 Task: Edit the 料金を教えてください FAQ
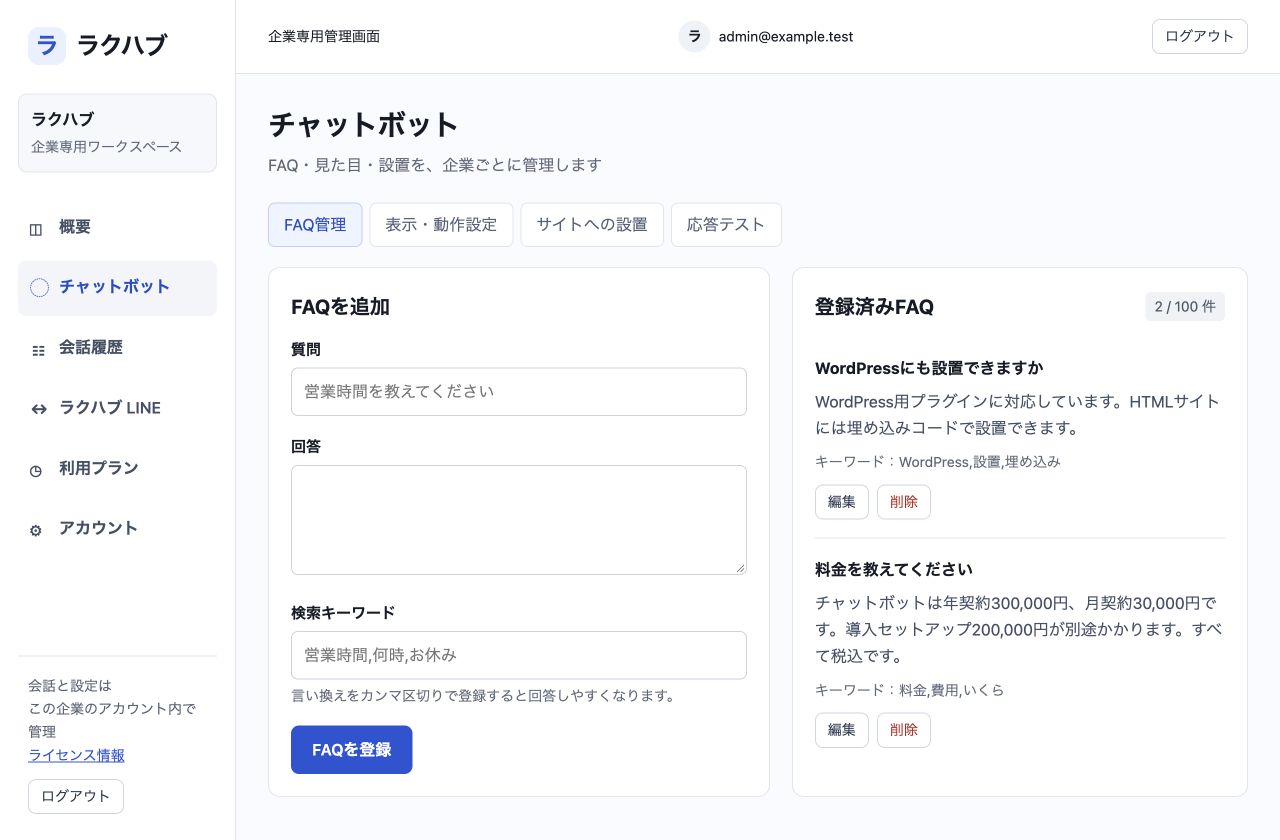(x=842, y=730)
